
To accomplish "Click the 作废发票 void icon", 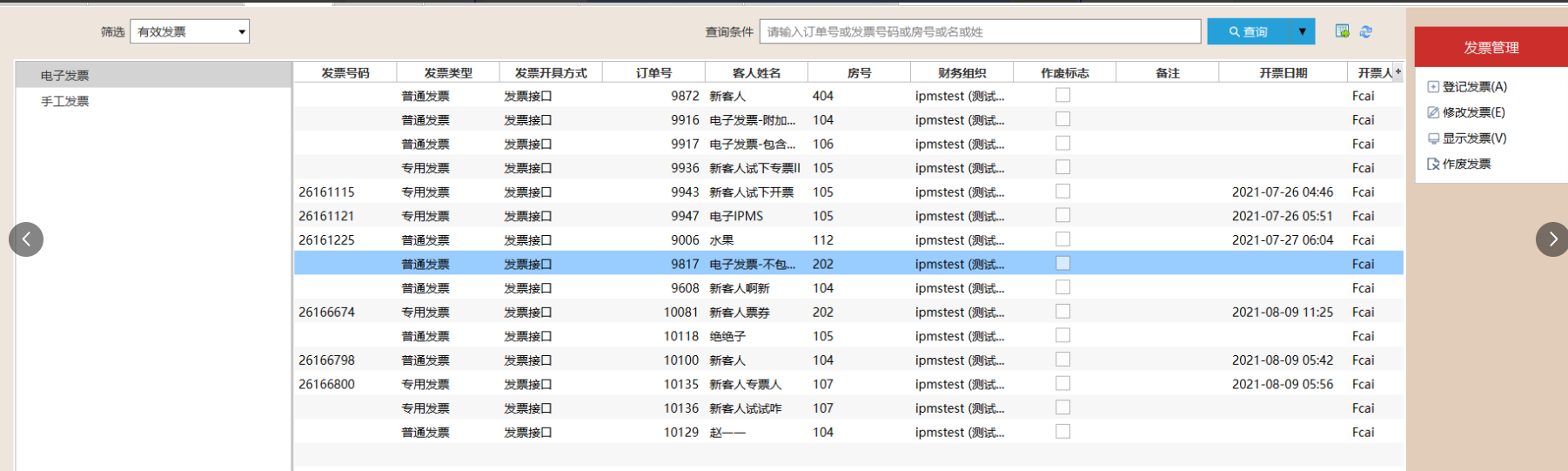I will (1432, 164).
